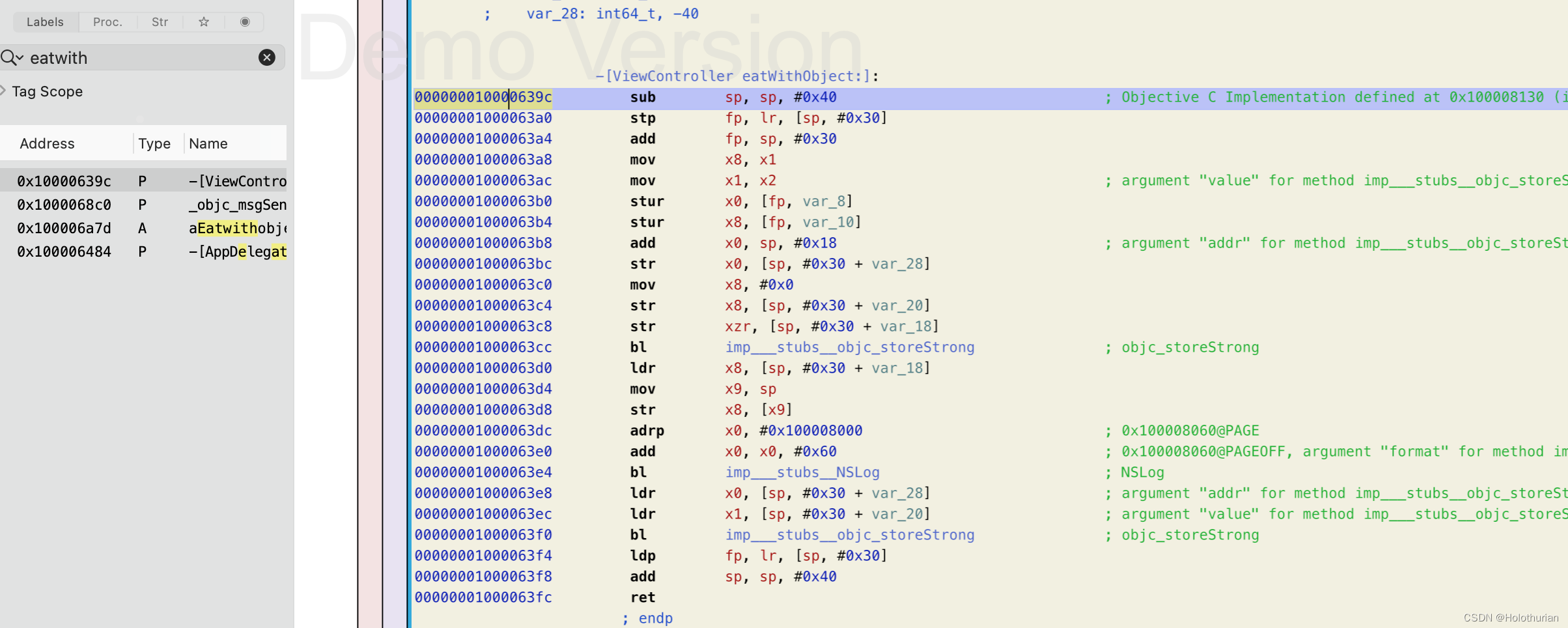Click address 00000001000063cc in disassembly
Viewport: 1568px width, 628px height.
(483, 347)
